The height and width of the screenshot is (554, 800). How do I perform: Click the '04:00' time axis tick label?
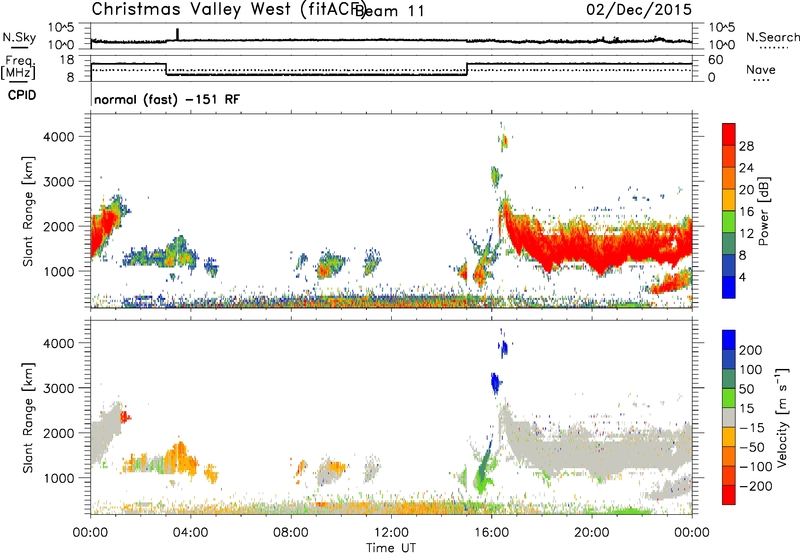point(190,532)
